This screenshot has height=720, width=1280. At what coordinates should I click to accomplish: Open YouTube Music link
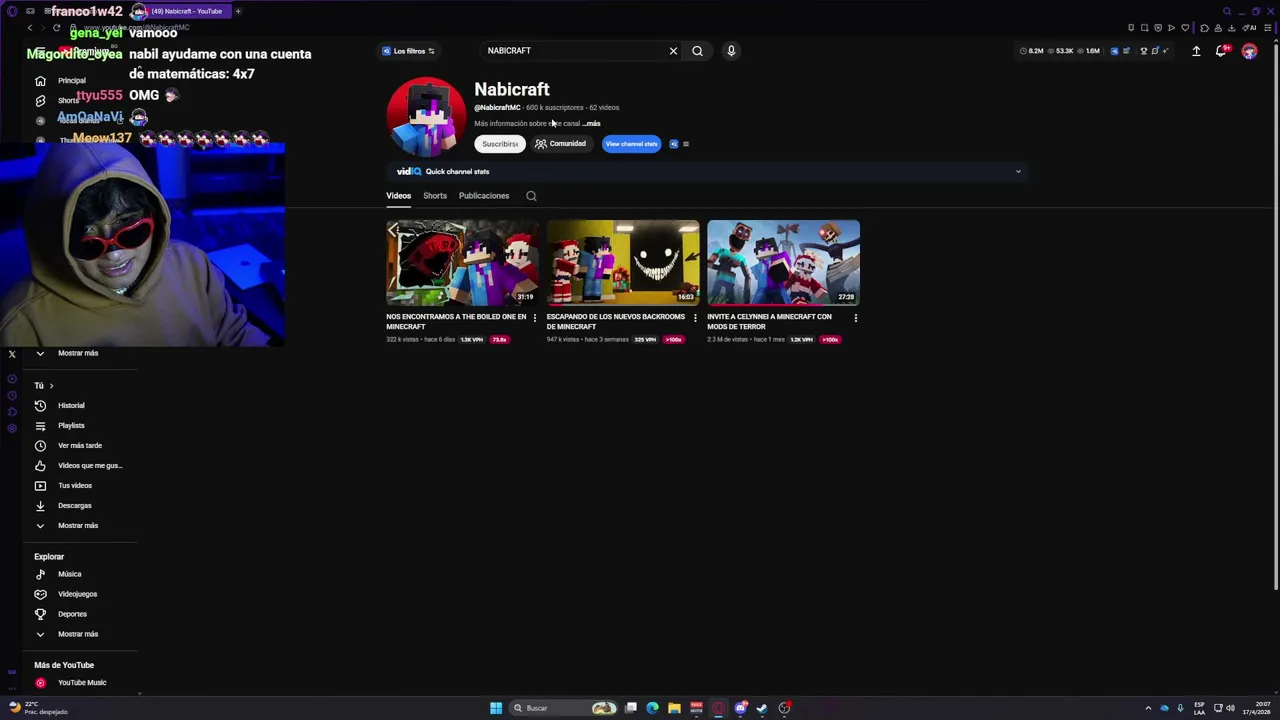click(x=72, y=683)
